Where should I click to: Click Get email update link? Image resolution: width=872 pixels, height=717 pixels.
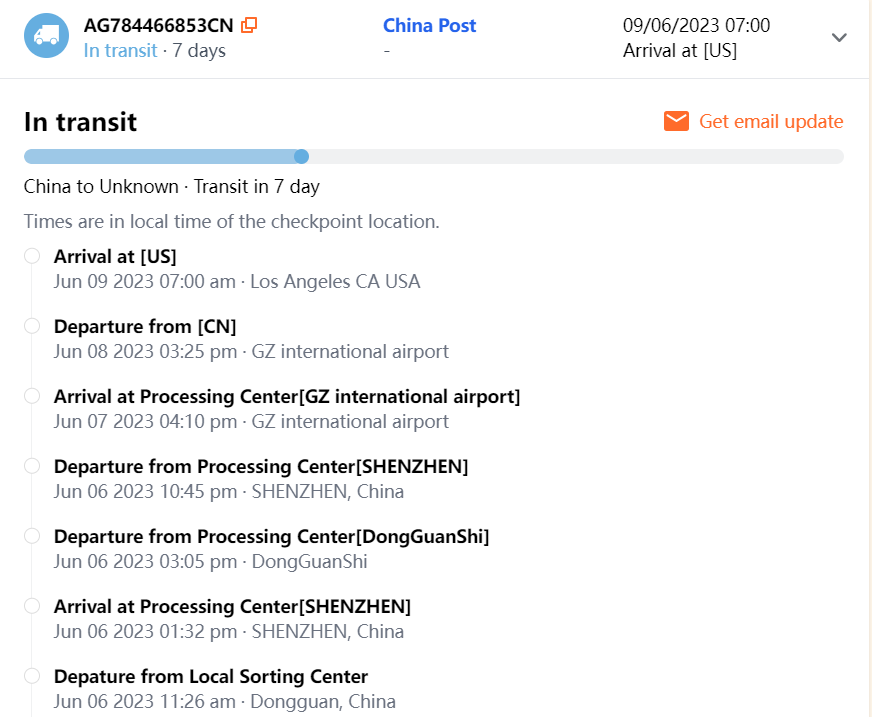(771, 121)
